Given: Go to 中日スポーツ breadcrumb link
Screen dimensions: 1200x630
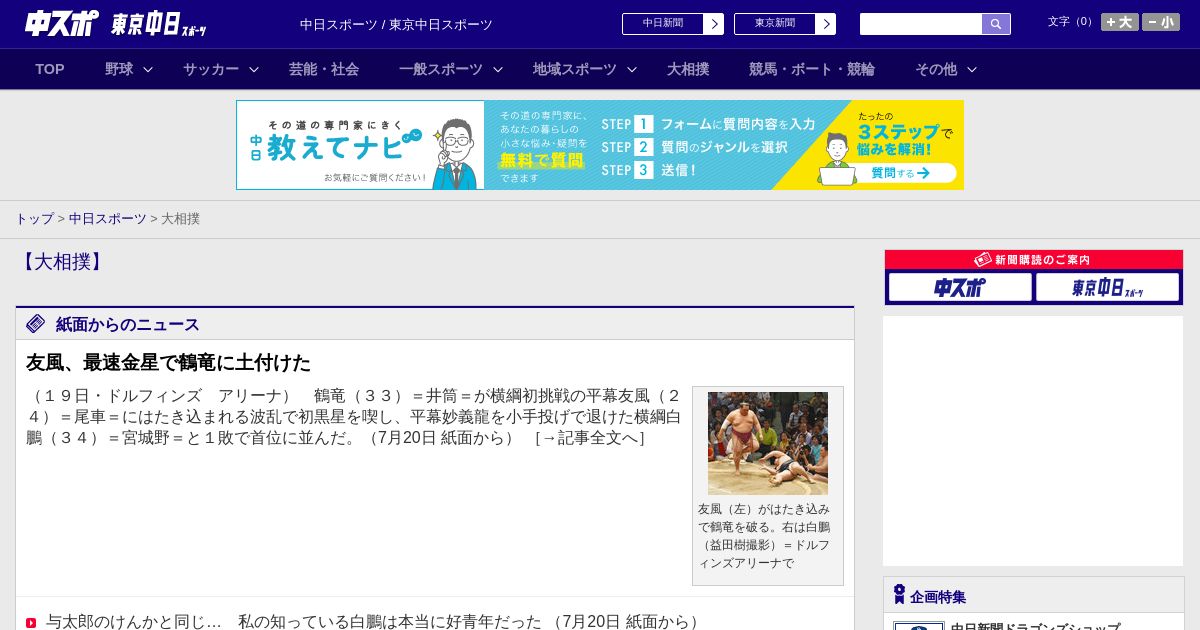Looking at the screenshot, I should (x=108, y=218).
